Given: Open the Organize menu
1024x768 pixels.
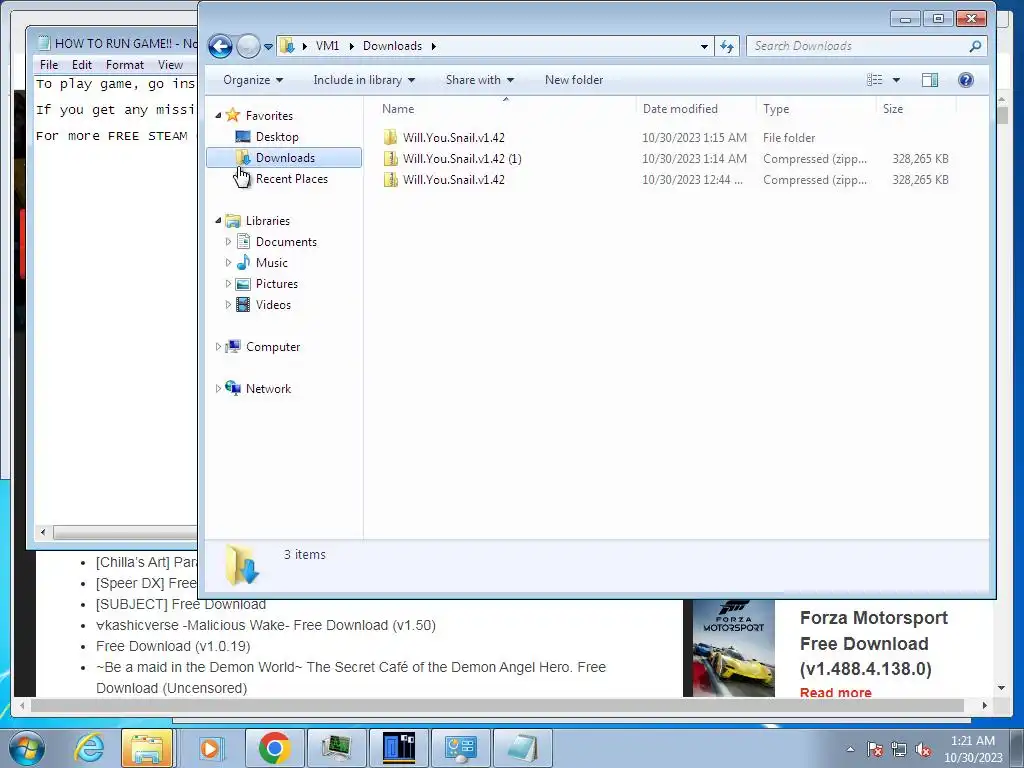Looking at the screenshot, I should coord(253,80).
